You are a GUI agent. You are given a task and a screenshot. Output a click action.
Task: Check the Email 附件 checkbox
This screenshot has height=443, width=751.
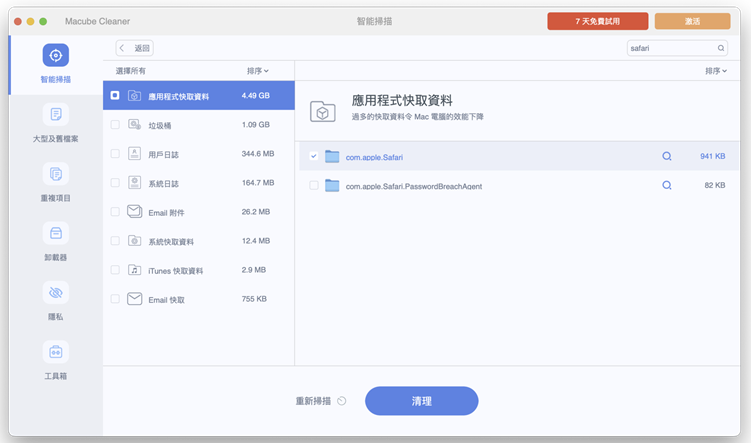click(115, 212)
